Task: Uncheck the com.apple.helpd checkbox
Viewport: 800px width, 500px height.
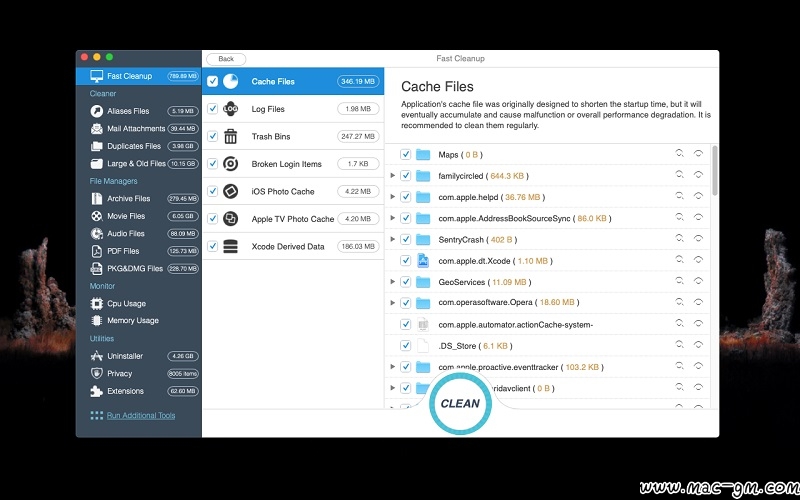Action: click(x=406, y=196)
